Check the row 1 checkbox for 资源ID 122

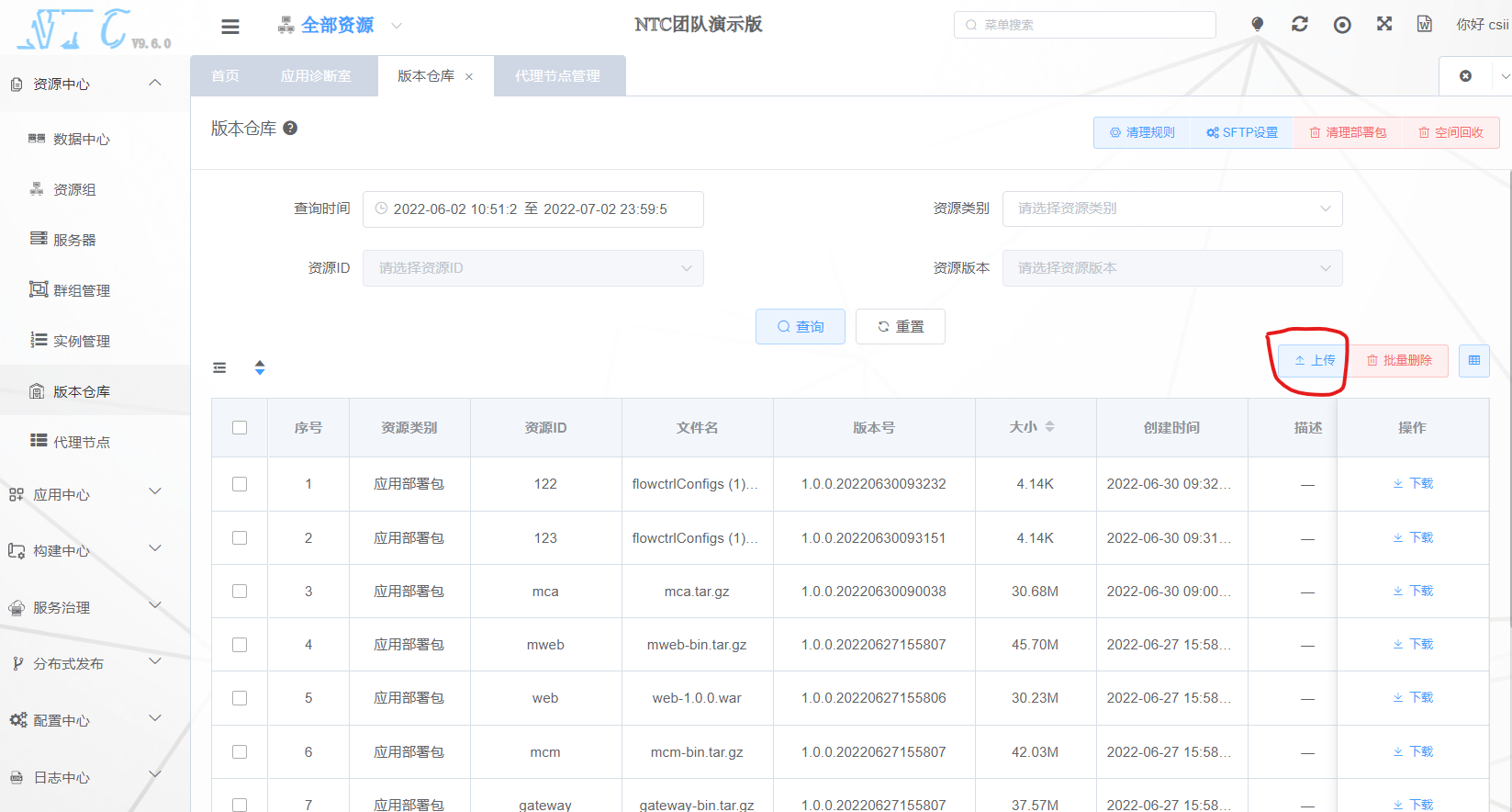tap(240, 484)
